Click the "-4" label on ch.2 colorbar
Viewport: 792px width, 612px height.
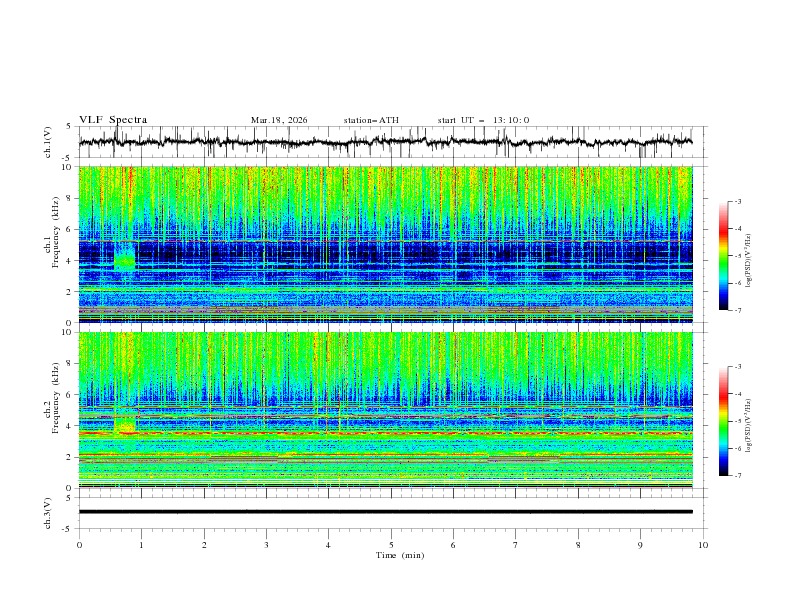pyautogui.click(x=737, y=394)
